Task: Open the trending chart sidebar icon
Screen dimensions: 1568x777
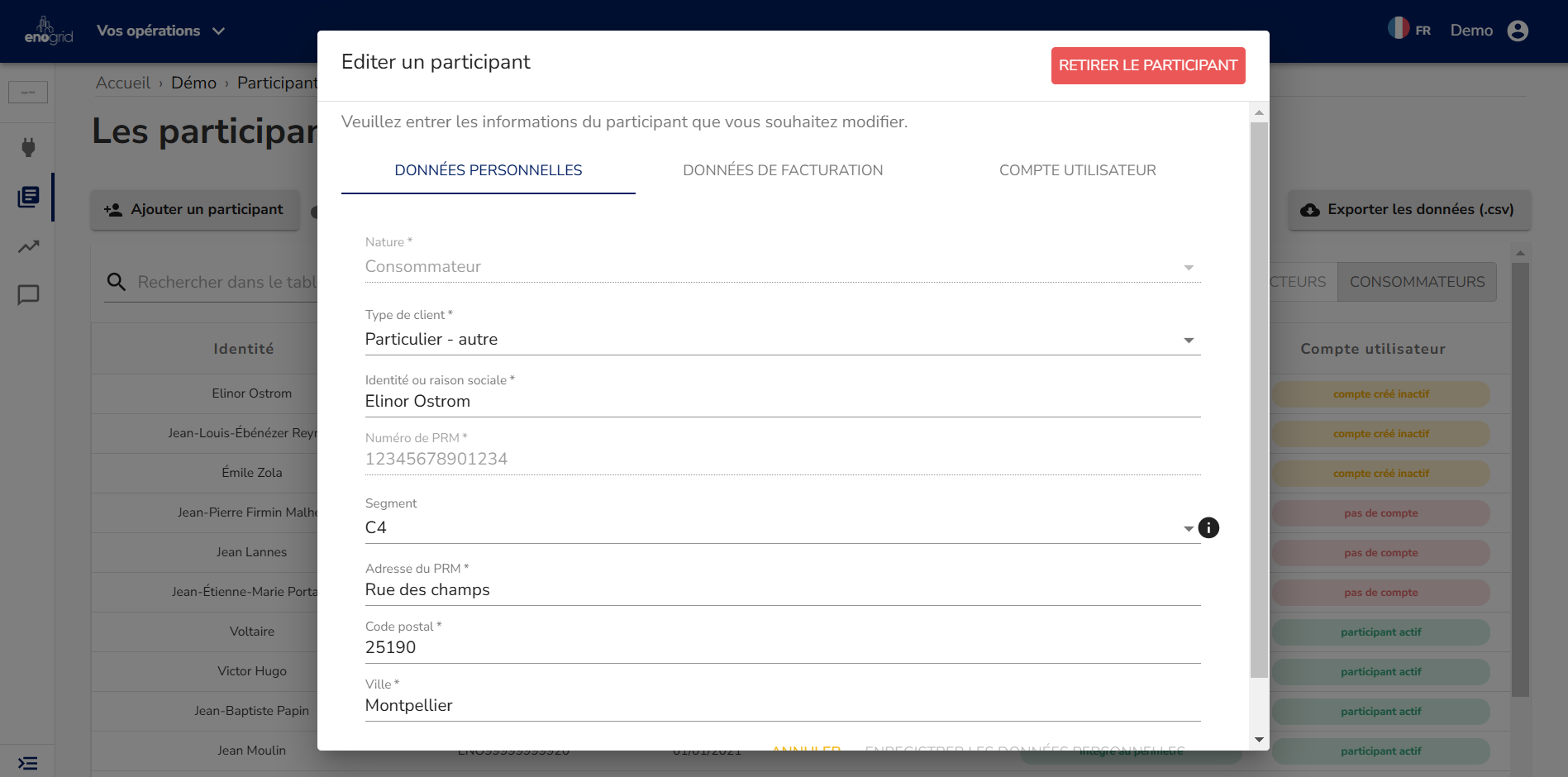Action: point(28,246)
